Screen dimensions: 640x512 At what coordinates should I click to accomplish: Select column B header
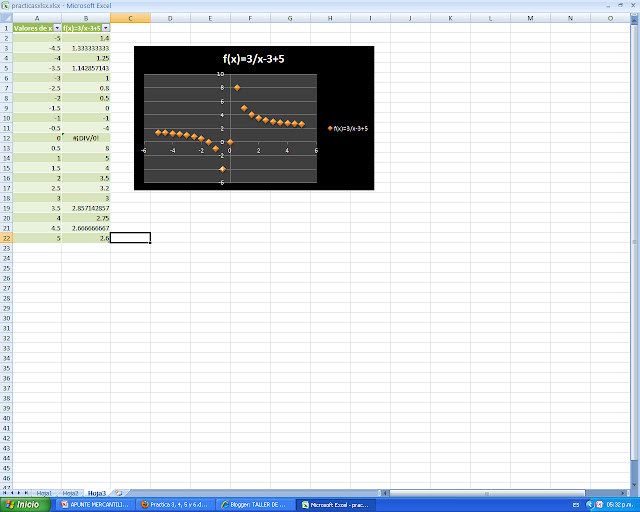point(86,18)
